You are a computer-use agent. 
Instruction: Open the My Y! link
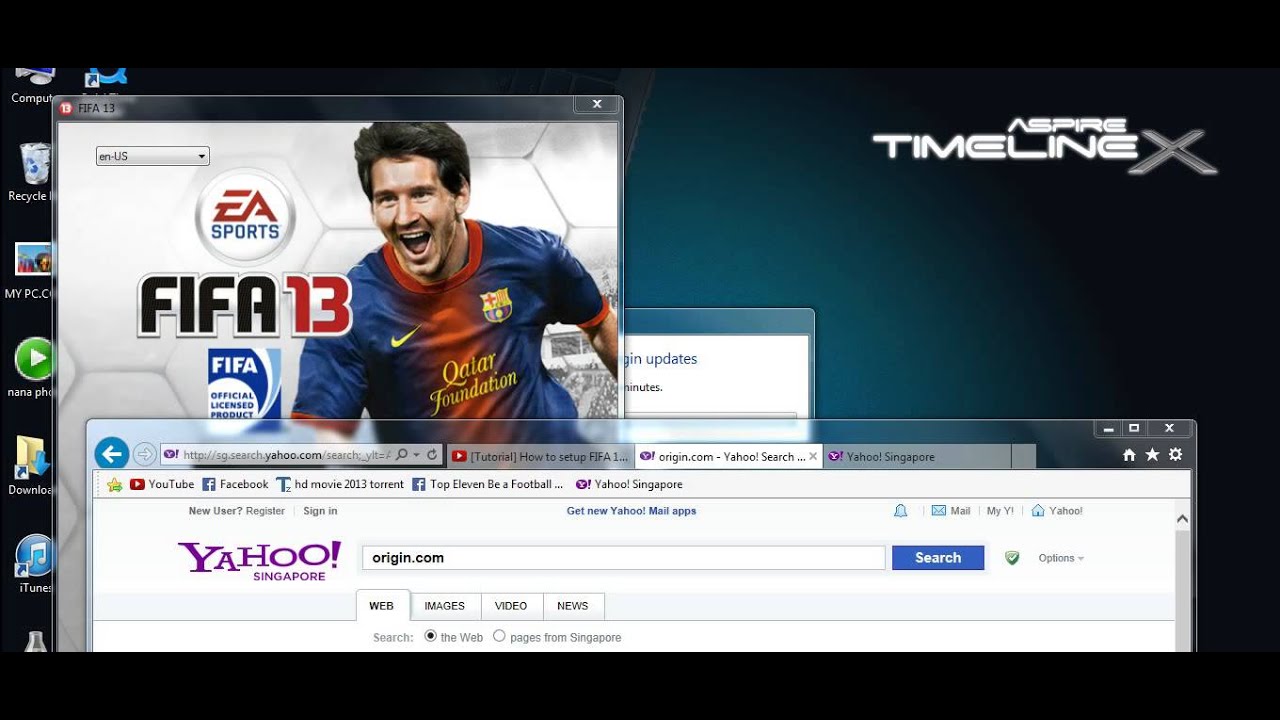[1000, 511]
